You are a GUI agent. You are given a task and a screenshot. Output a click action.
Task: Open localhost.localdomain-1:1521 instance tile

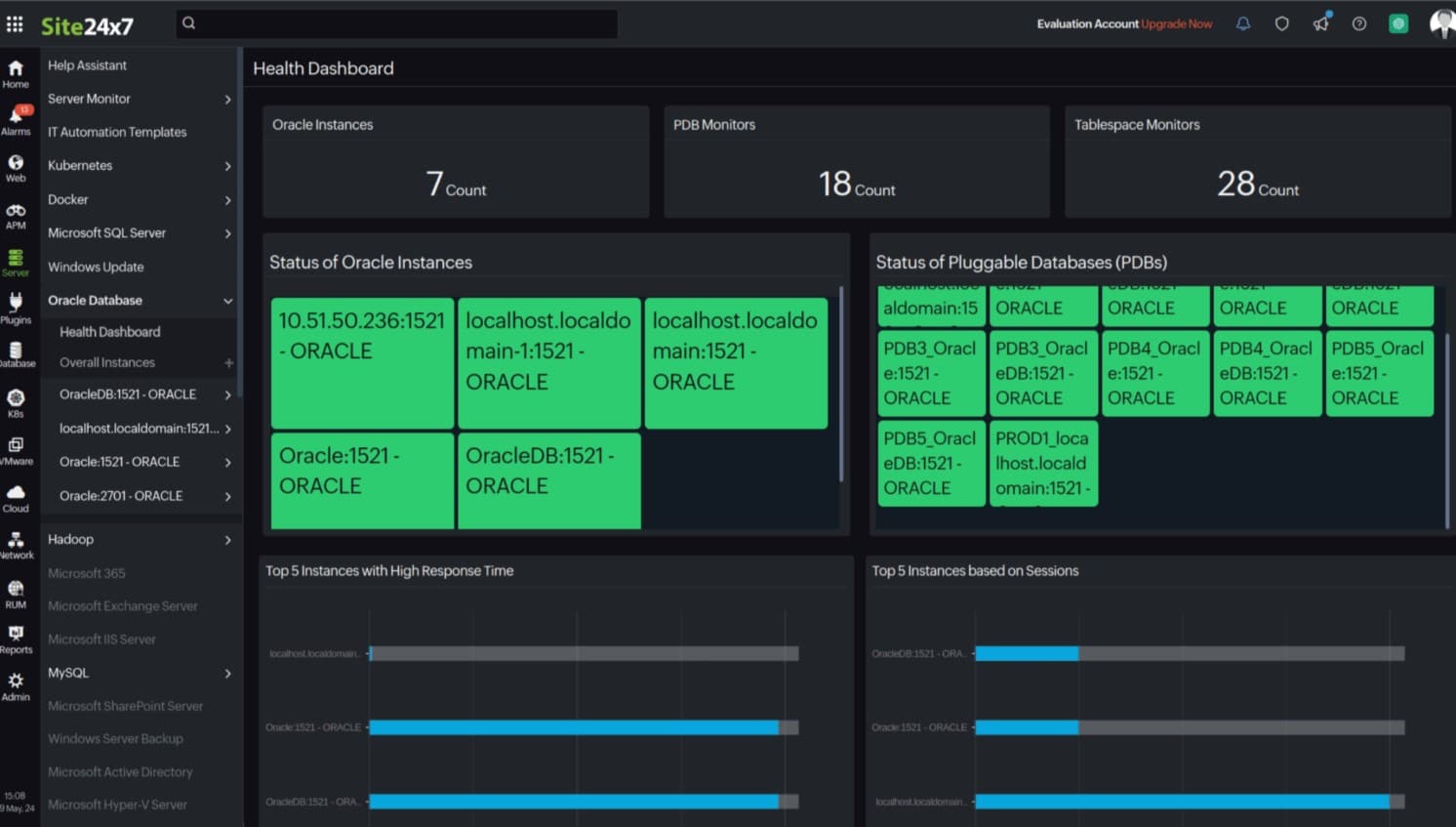coord(549,363)
